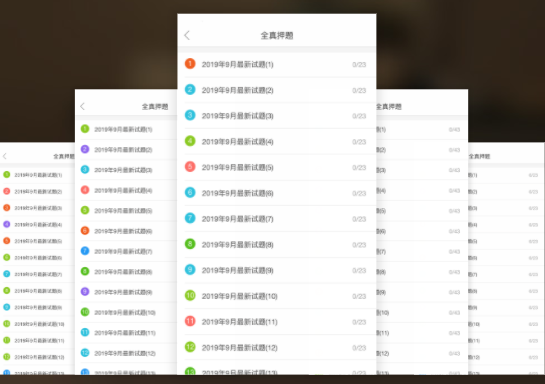Click red number 11 icon on center screen
Image resolution: width=545 pixels, height=384 pixels.
(x=190, y=321)
